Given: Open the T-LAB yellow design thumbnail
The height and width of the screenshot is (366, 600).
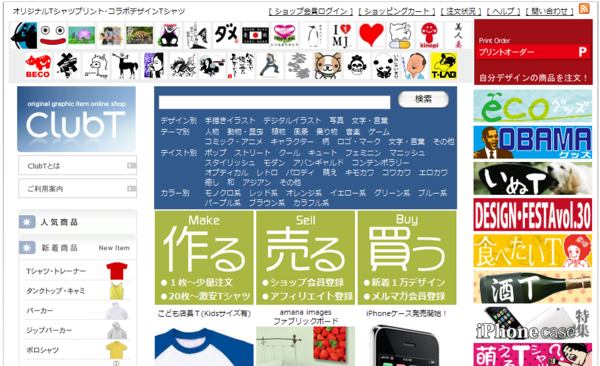Looking at the screenshot, I should coord(444,66).
